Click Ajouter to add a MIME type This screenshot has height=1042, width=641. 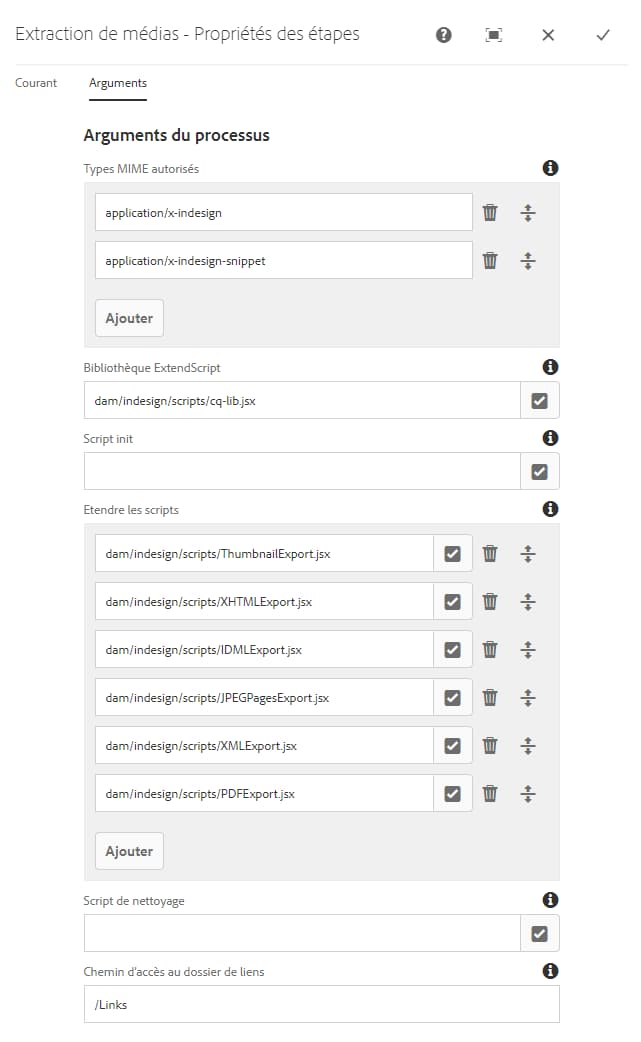[128, 317]
